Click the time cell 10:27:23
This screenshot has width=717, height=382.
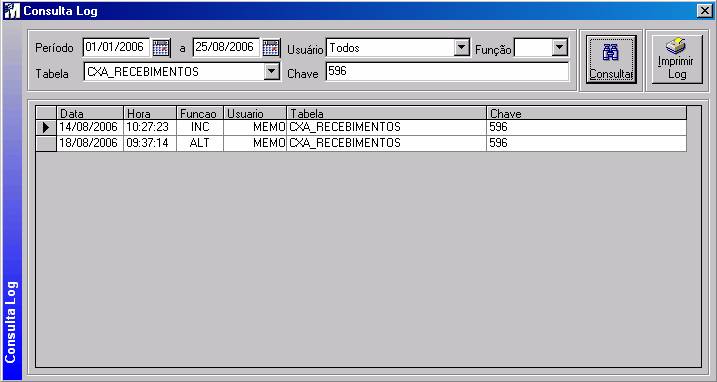point(150,127)
